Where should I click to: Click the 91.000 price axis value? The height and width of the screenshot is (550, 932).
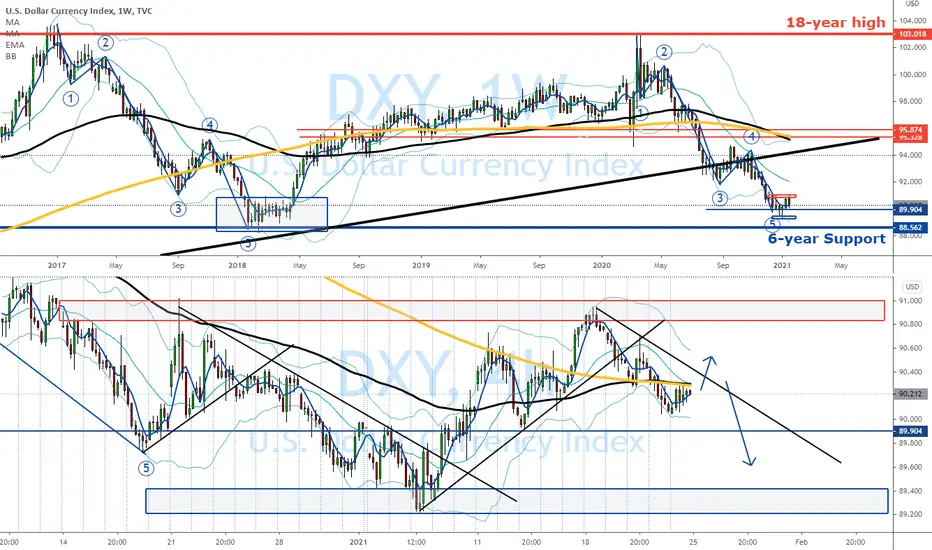pos(912,301)
